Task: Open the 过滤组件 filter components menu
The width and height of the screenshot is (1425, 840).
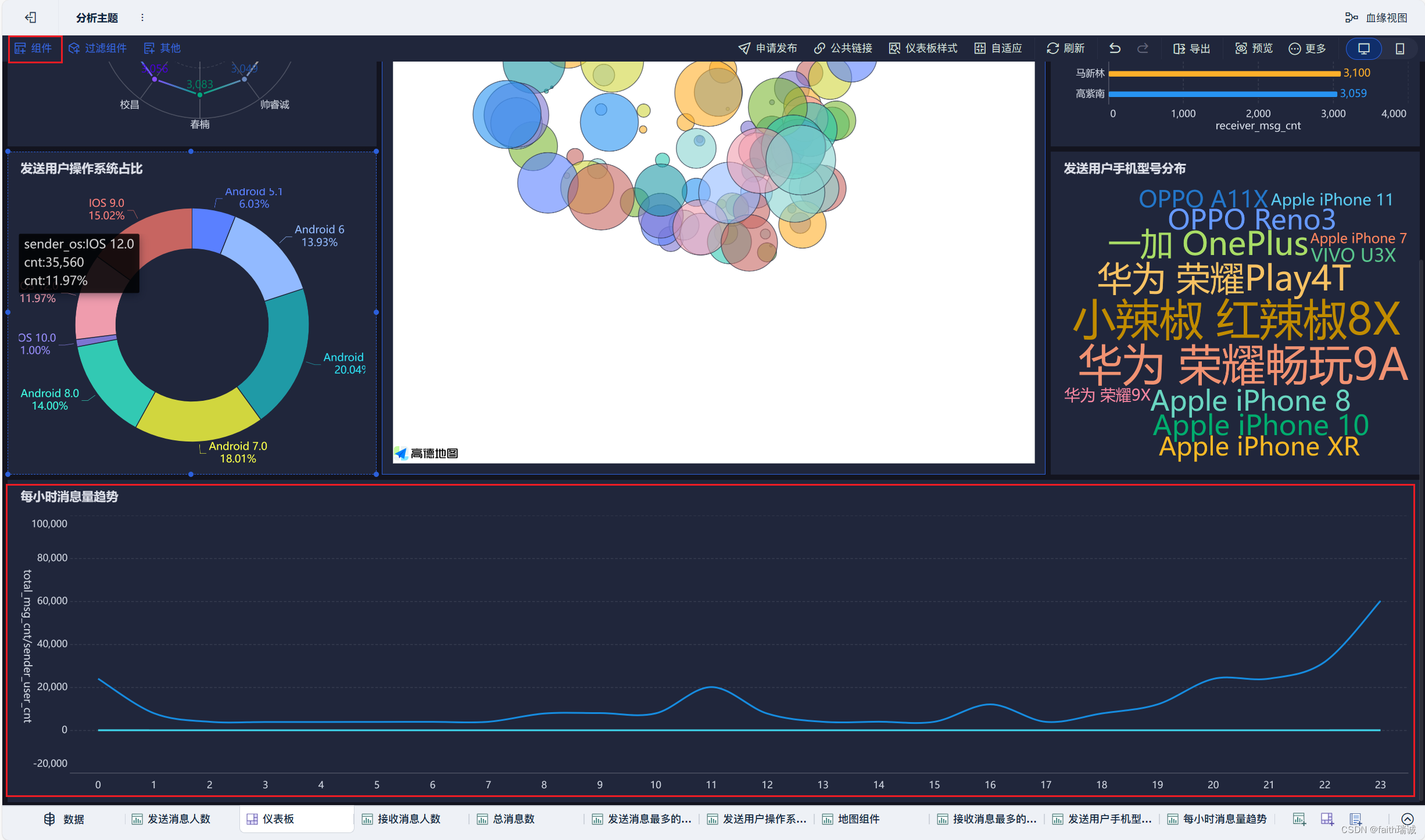Action: click(98, 48)
